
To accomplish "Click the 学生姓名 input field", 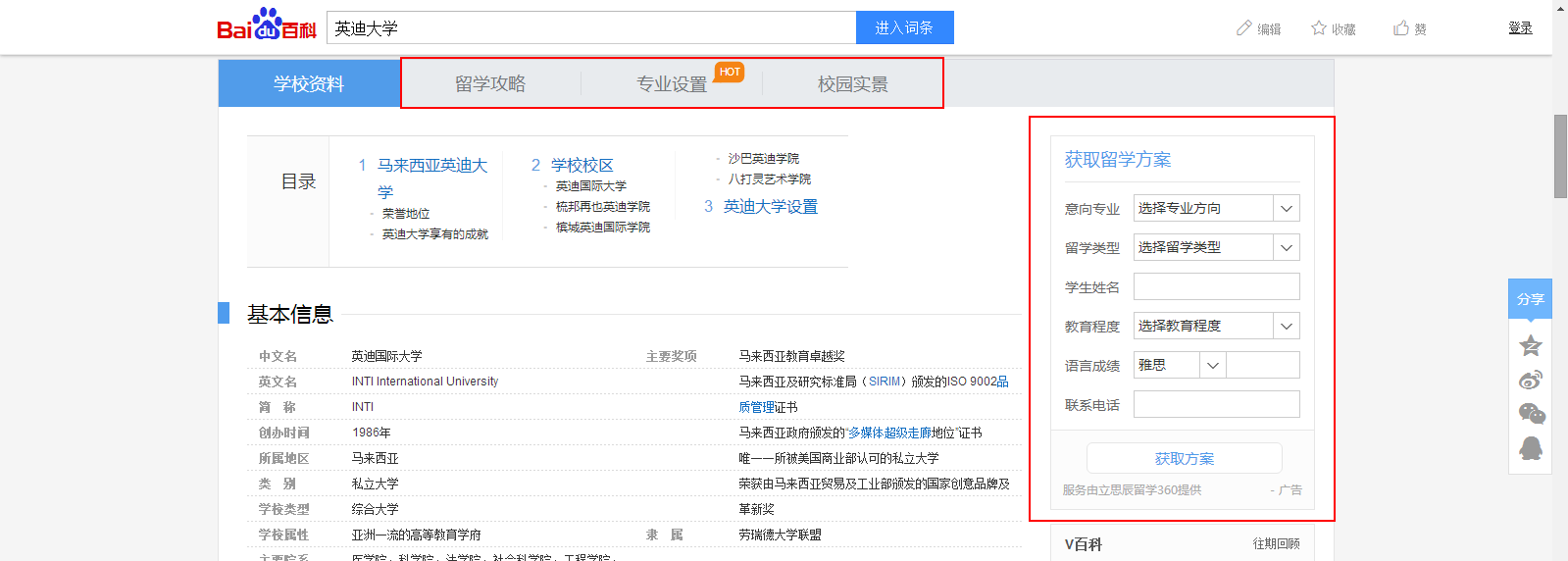I will click(1216, 286).
